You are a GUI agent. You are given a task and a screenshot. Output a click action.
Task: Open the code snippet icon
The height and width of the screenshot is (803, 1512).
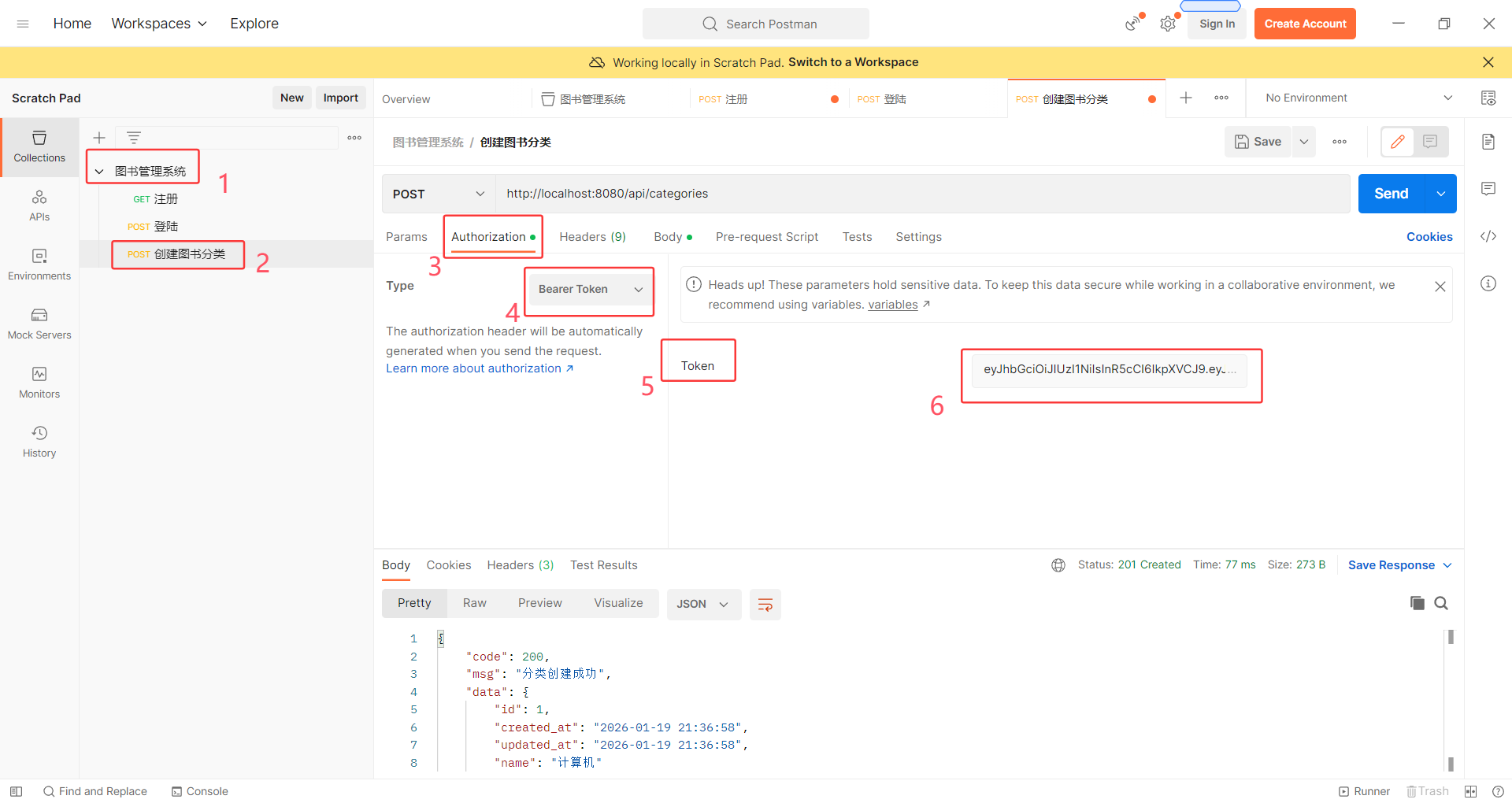click(x=1488, y=236)
